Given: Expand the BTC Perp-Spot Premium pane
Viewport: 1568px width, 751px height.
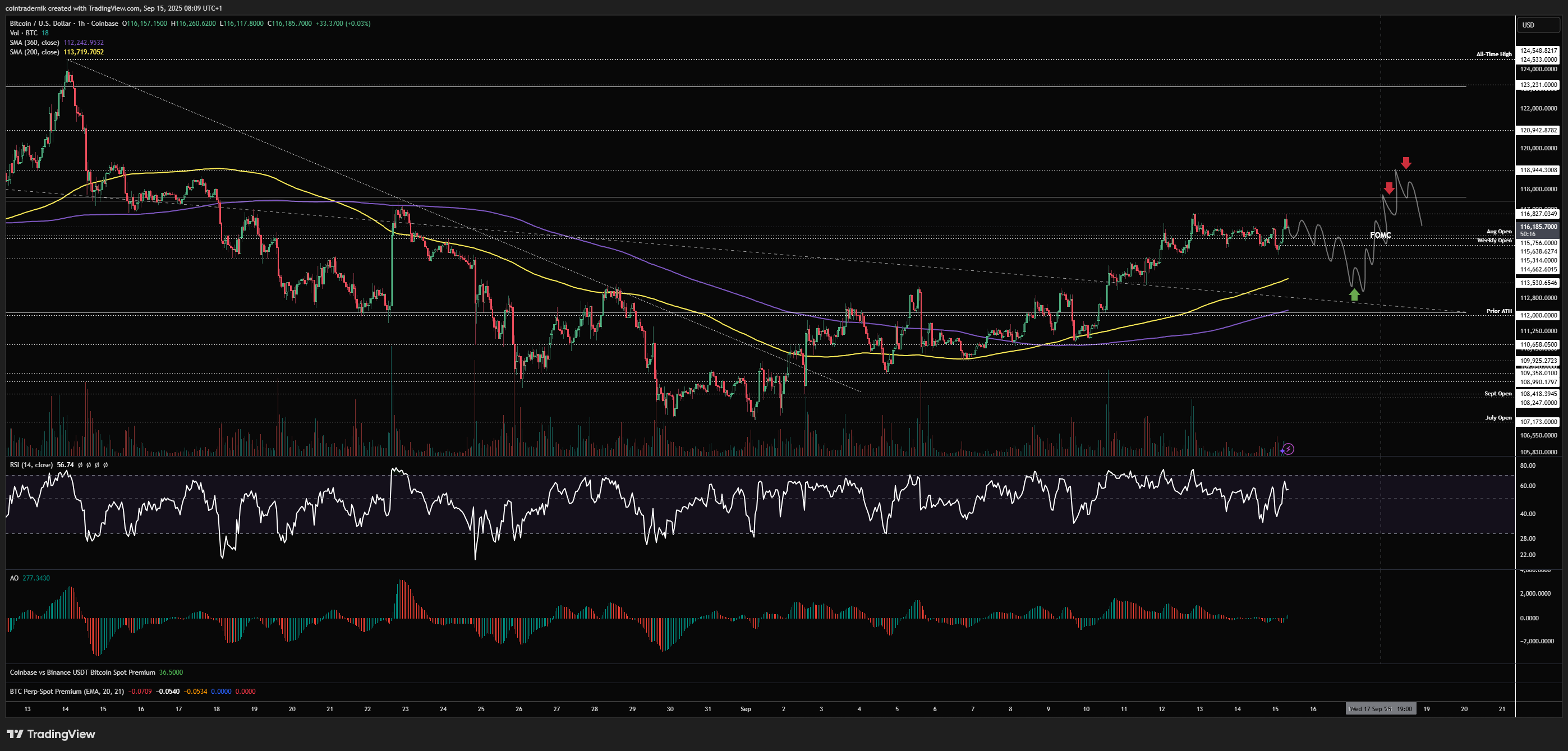Looking at the screenshot, I should [66, 692].
